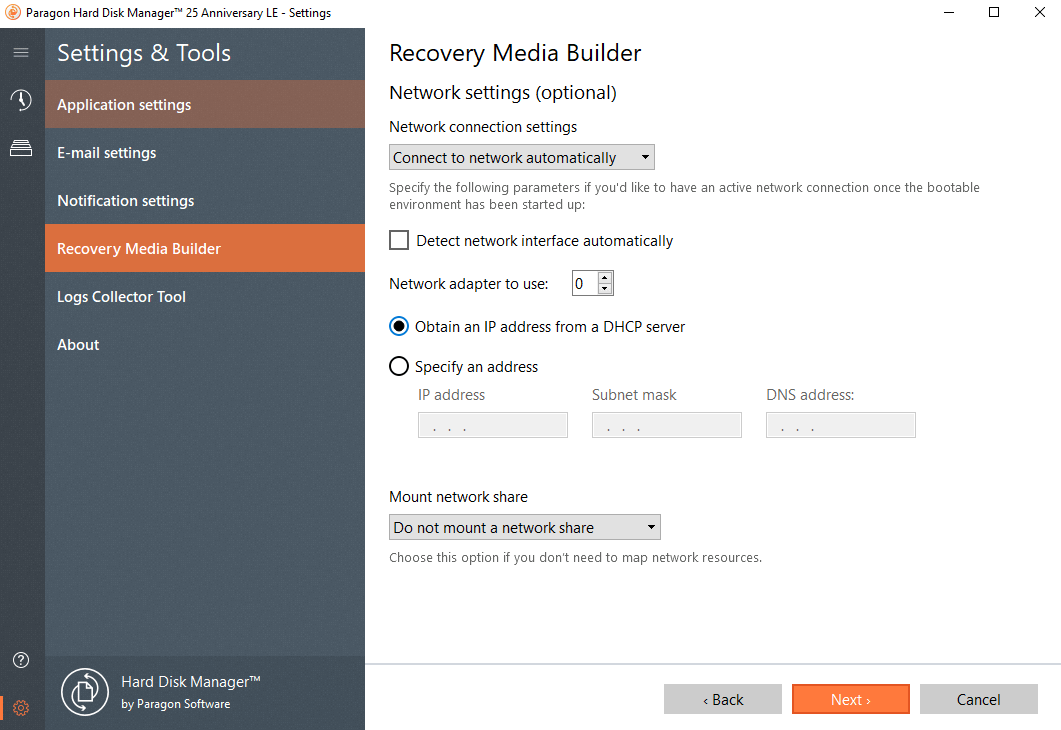1061x730 pixels.
Task: Click the IP address input field
Action: point(492,425)
